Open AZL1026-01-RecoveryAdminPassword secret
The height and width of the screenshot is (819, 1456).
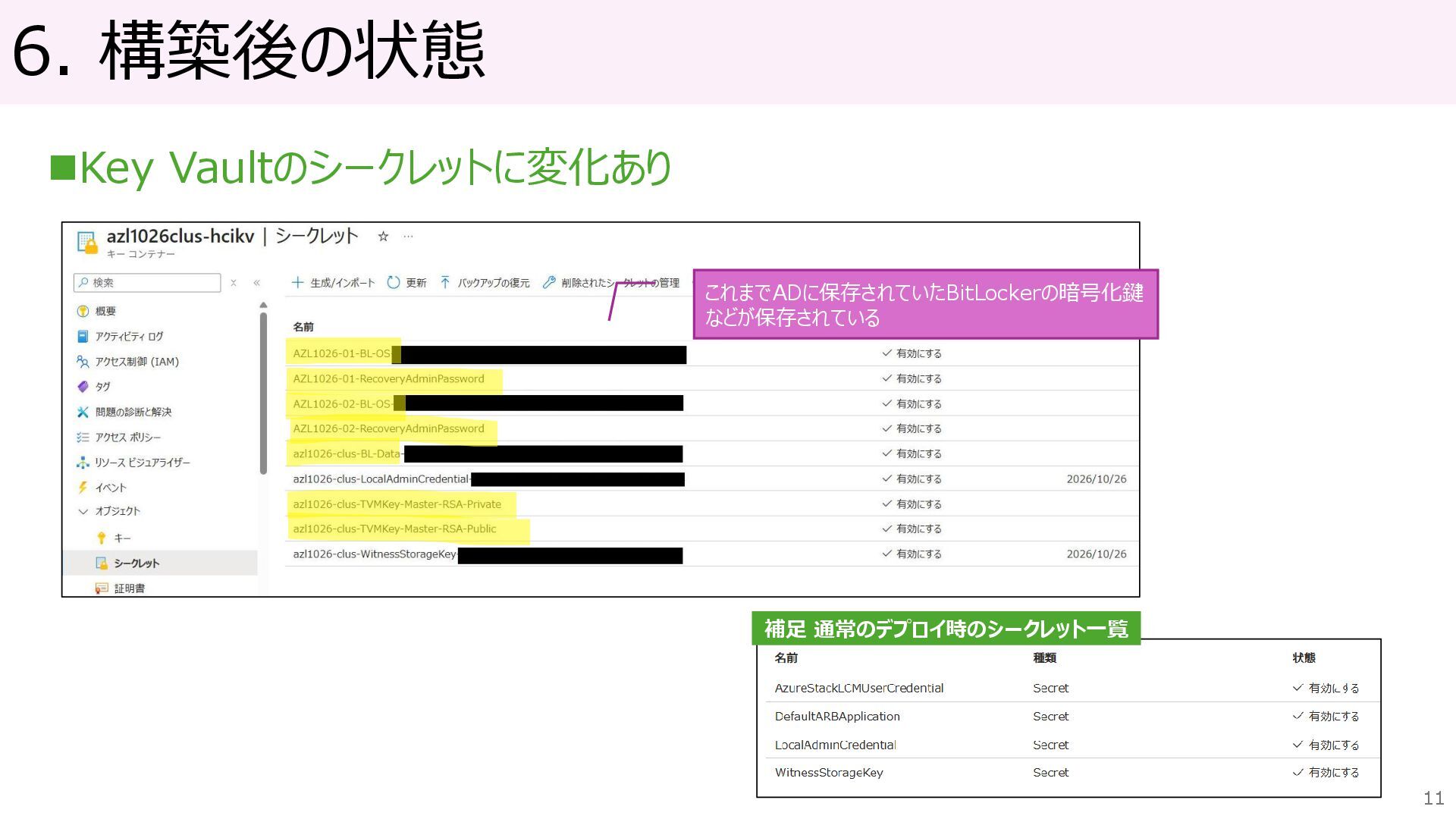[x=388, y=379]
